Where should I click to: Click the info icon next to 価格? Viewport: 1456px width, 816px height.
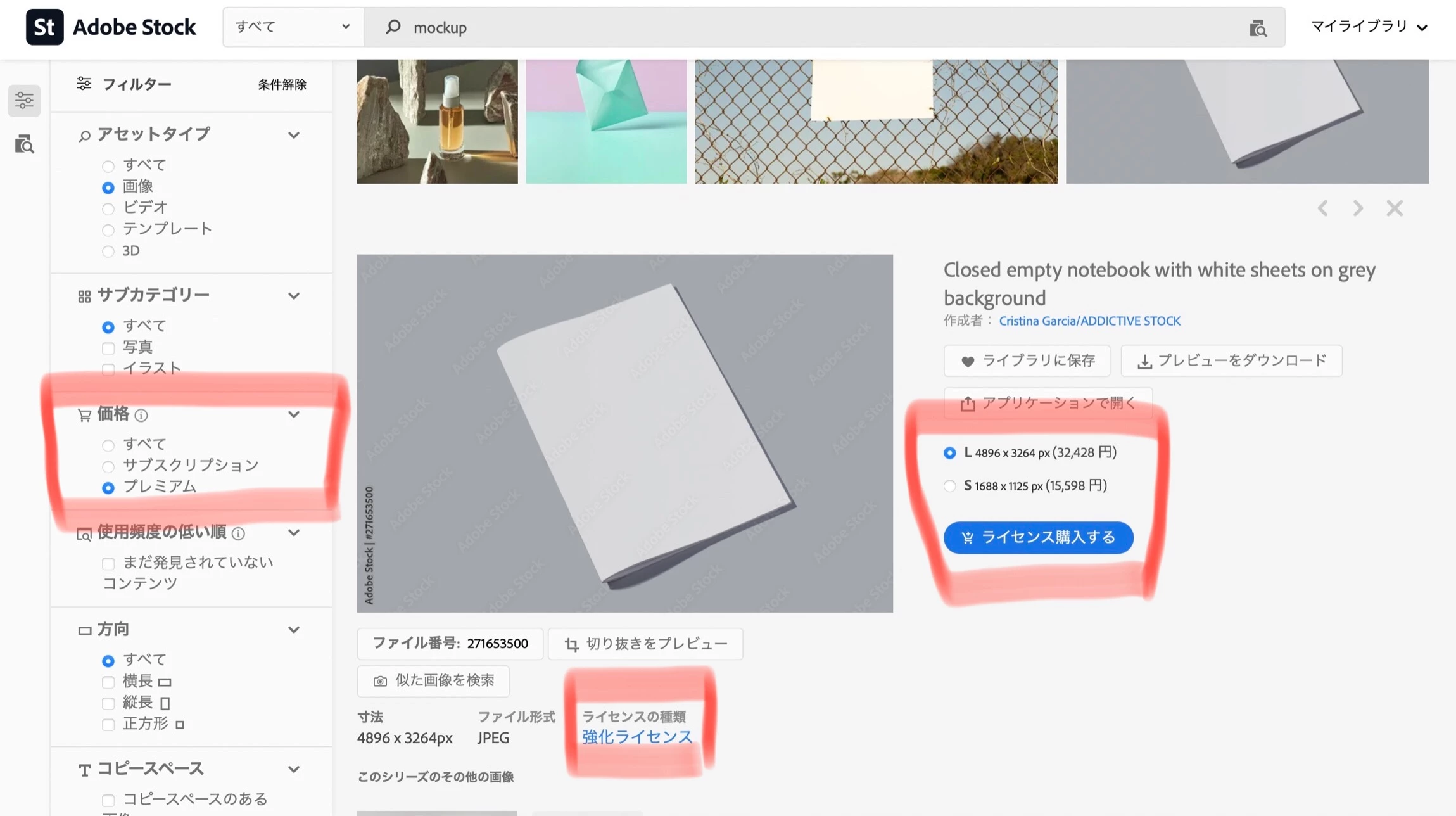tap(142, 415)
